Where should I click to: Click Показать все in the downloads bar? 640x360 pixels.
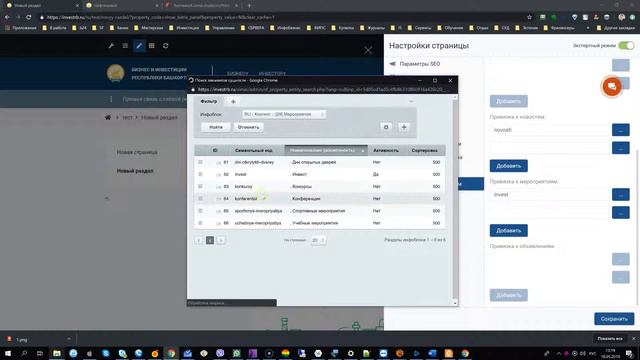tap(610, 339)
